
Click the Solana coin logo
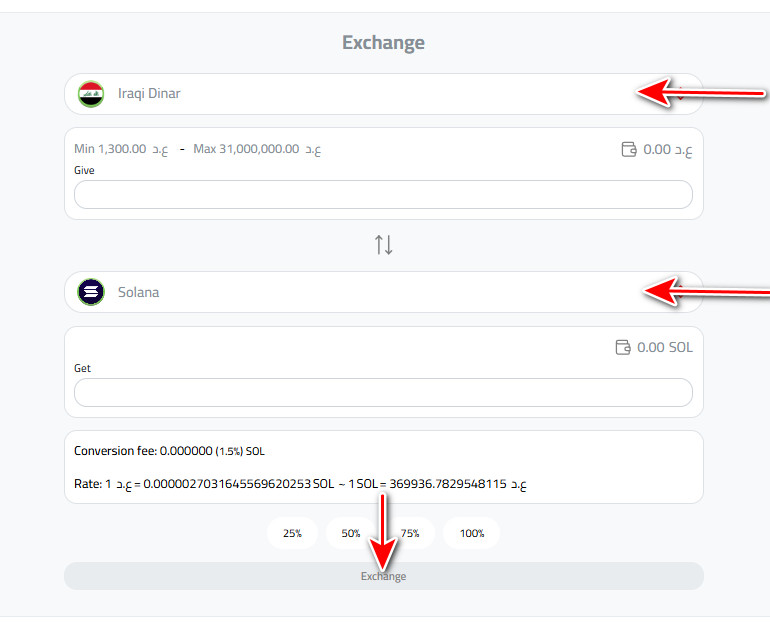click(x=91, y=292)
